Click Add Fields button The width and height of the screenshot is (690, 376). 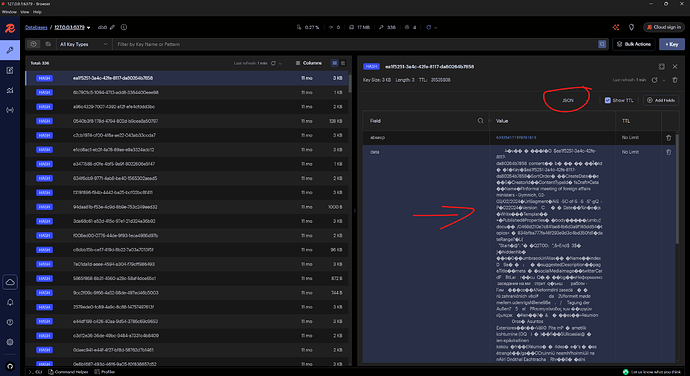tap(661, 100)
